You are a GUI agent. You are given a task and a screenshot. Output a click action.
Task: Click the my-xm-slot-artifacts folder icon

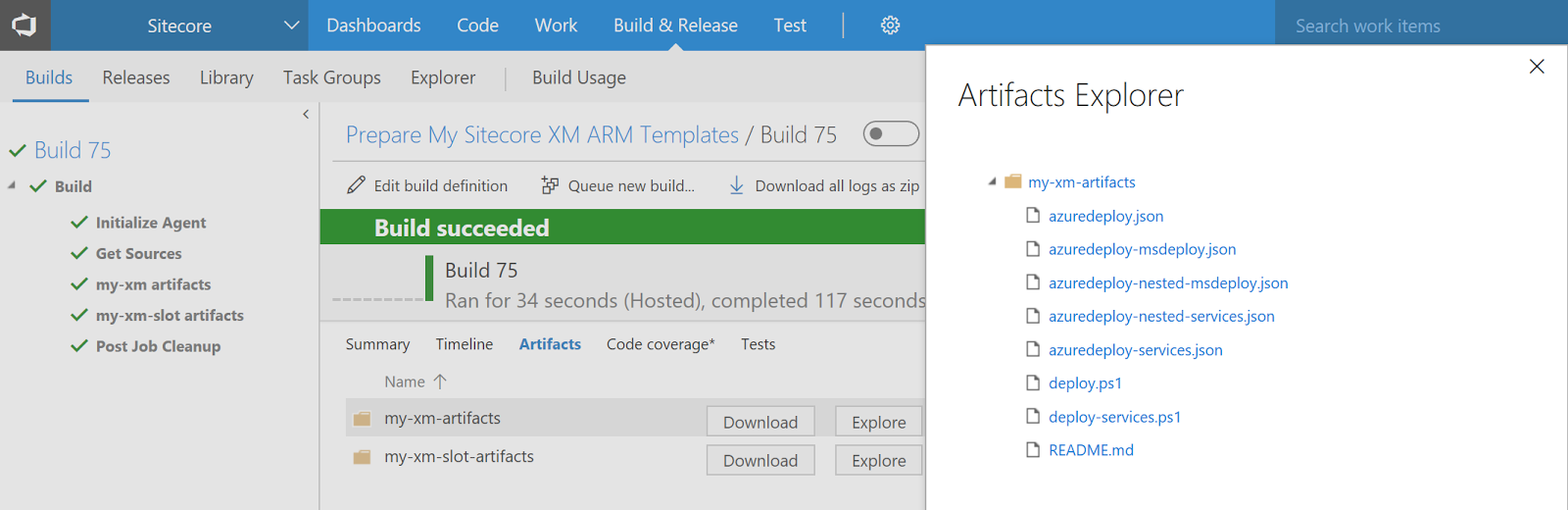362,457
